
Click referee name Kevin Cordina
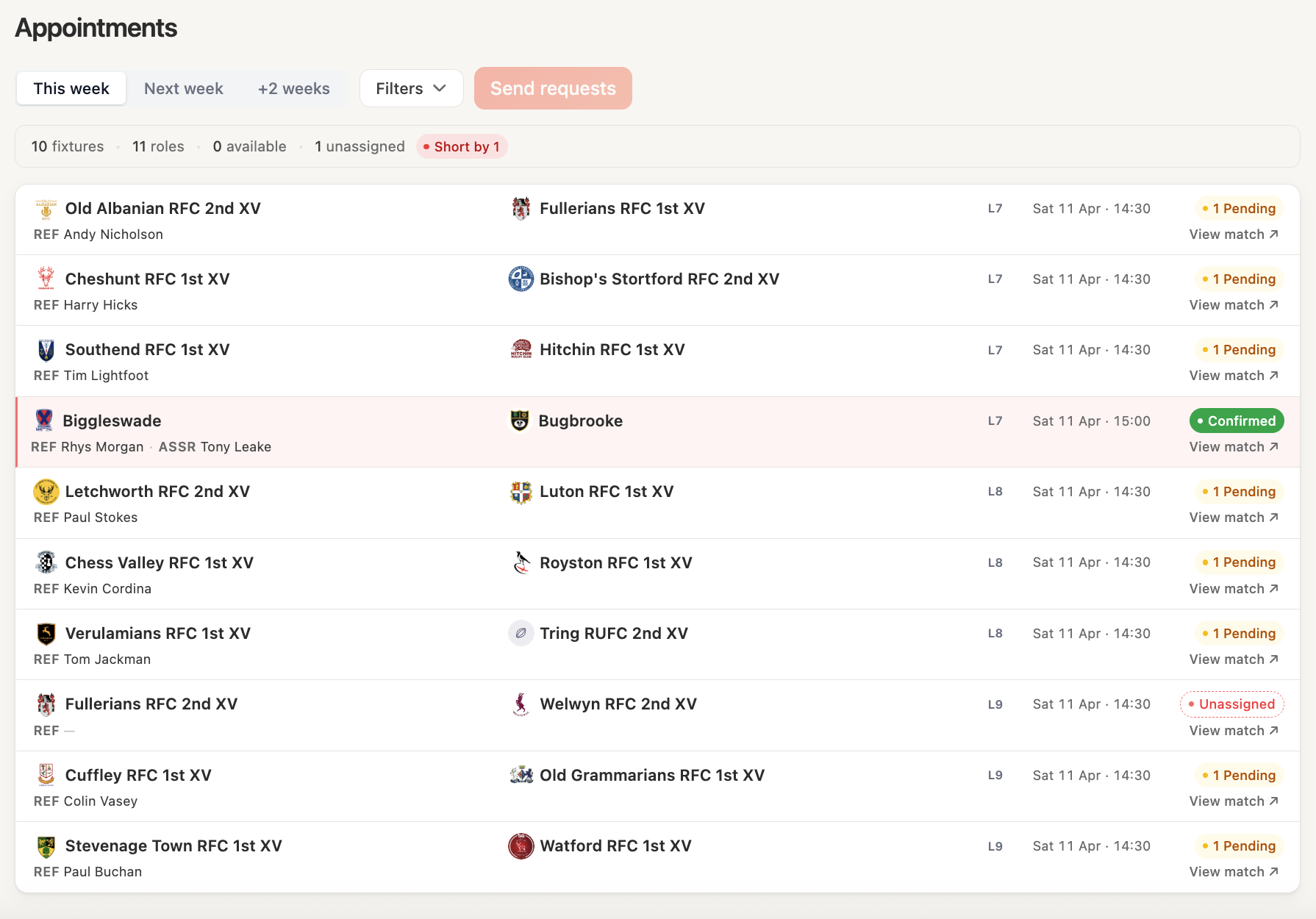(107, 589)
